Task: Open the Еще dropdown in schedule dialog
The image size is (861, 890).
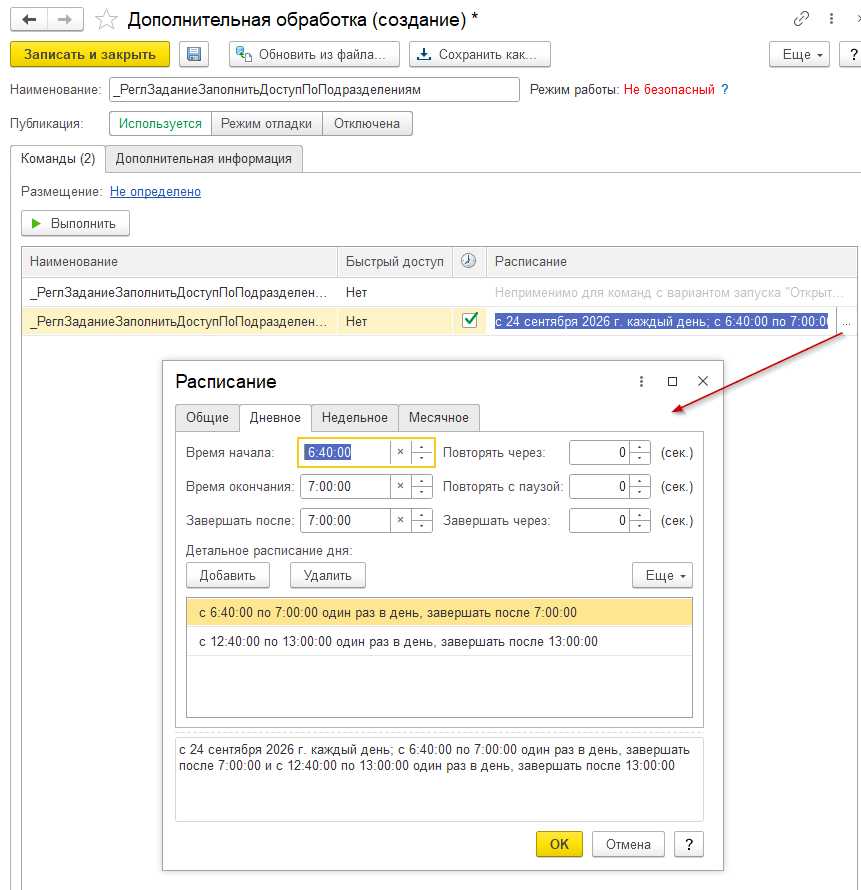Action: coord(662,576)
